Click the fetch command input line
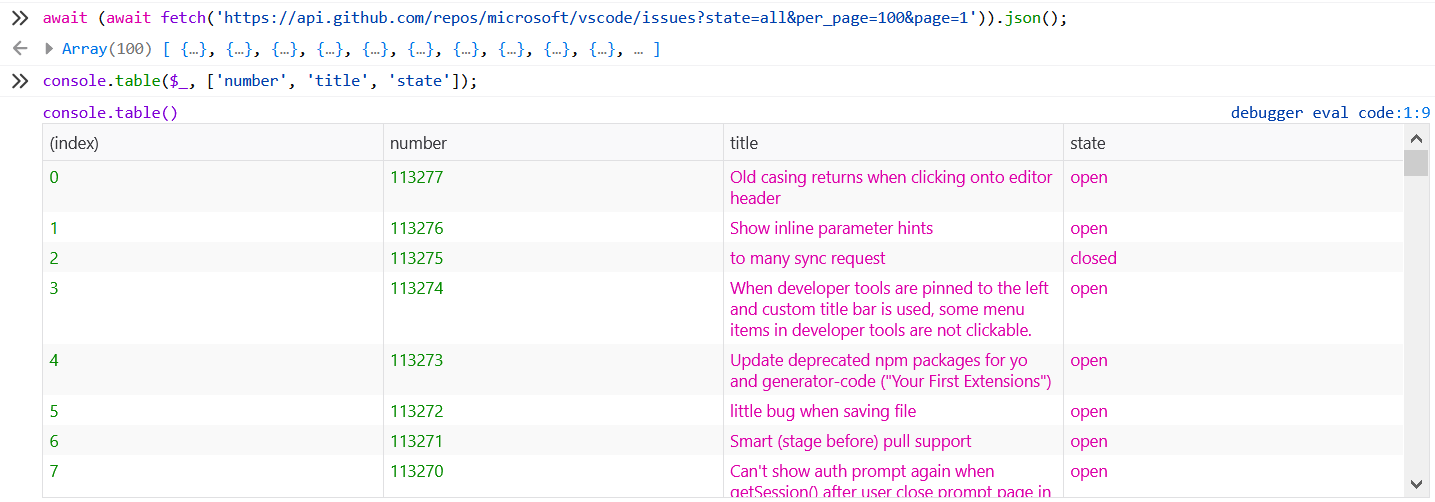The image size is (1435, 502). point(555,19)
